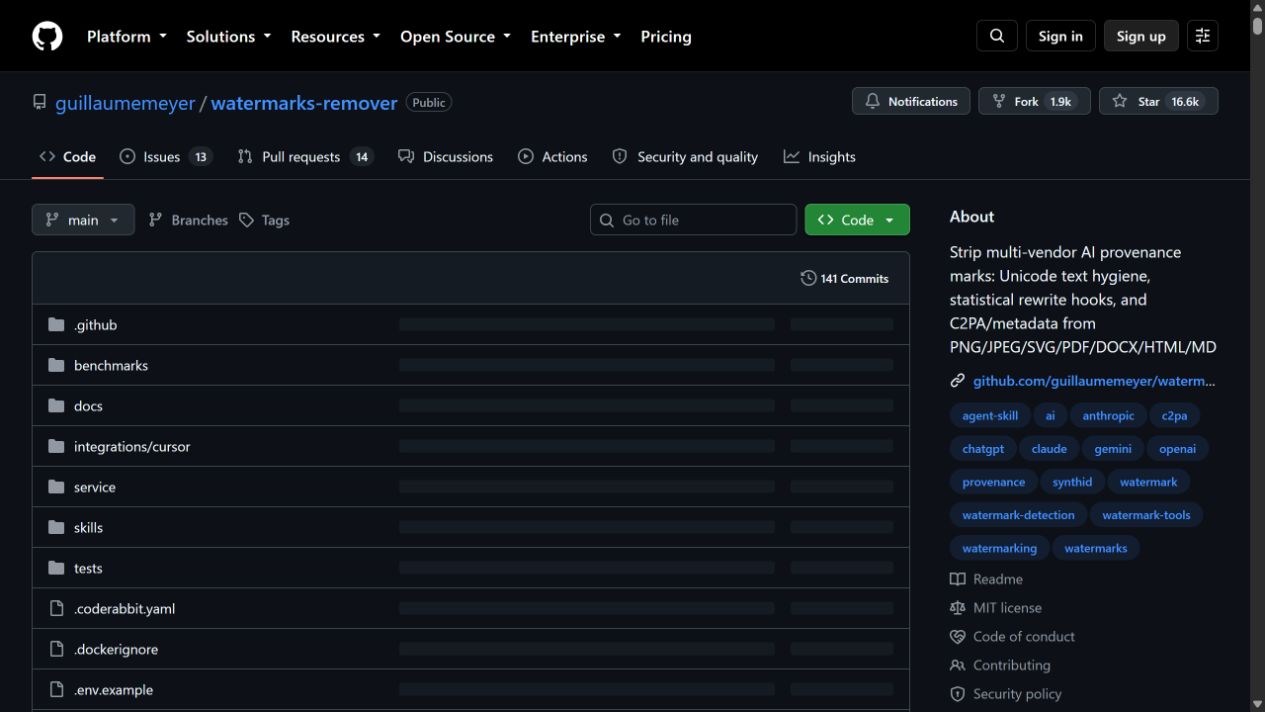The height and width of the screenshot is (712, 1265).
Task: Click the skills folder icon
Action: 56,527
